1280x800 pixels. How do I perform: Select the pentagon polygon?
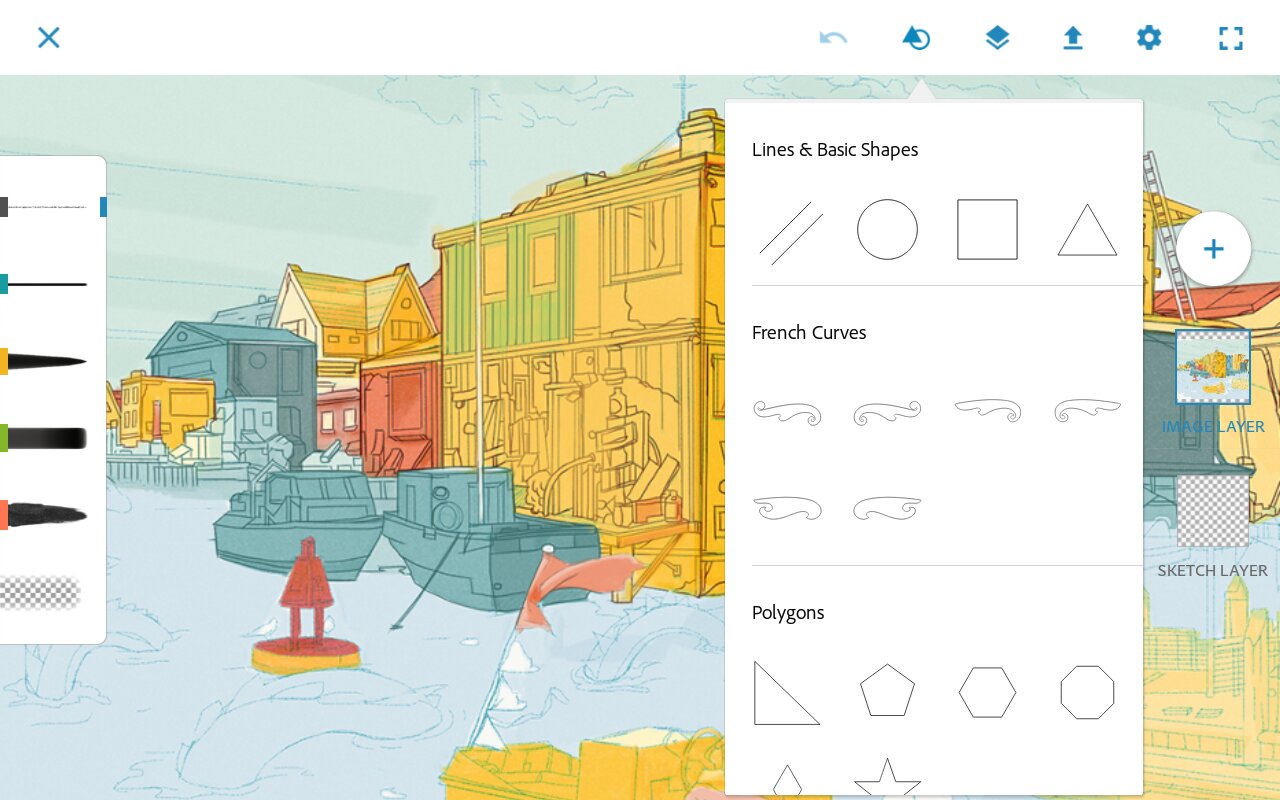[x=887, y=691]
